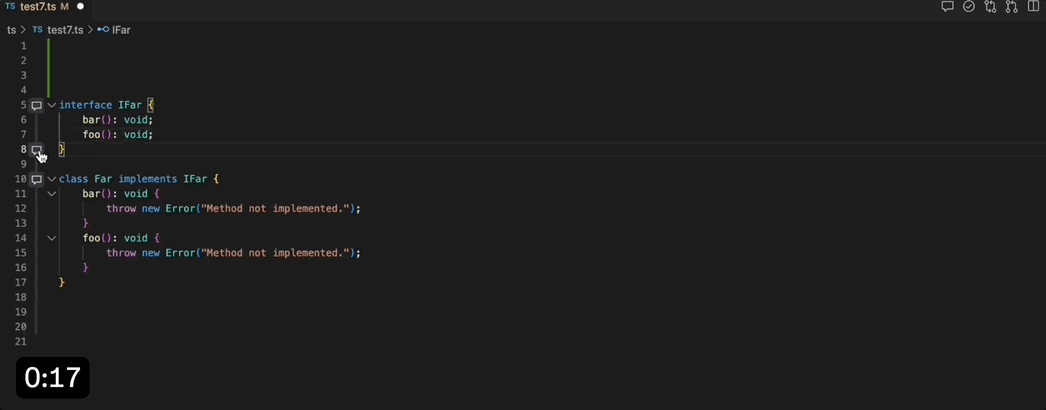This screenshot has height=410, width=1046.
Task: Click the circled checkmark icon in the title bar
Action: (969, 7)
